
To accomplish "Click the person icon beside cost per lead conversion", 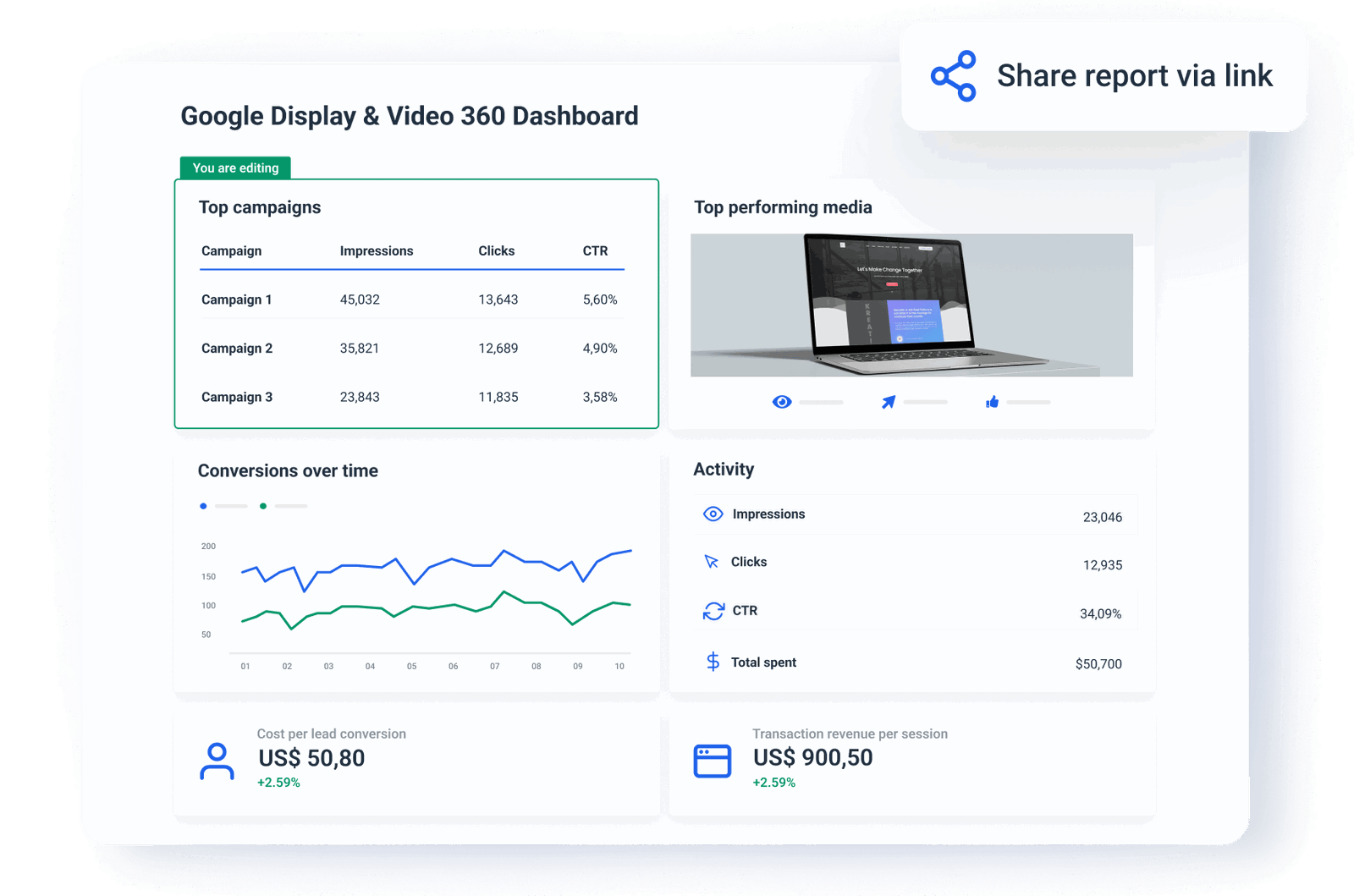I will pyautogui.click(x=217, y=762).
